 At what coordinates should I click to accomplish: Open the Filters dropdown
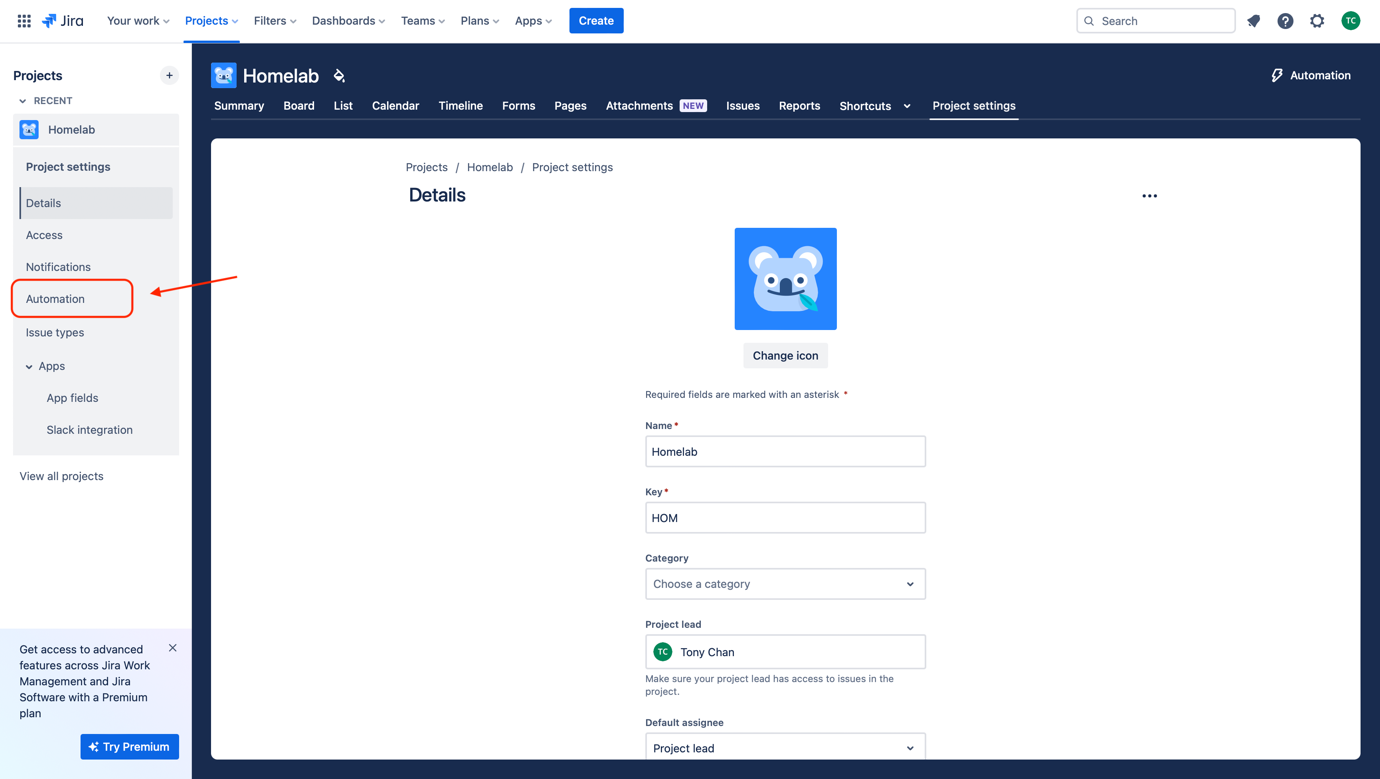[275, 20]
